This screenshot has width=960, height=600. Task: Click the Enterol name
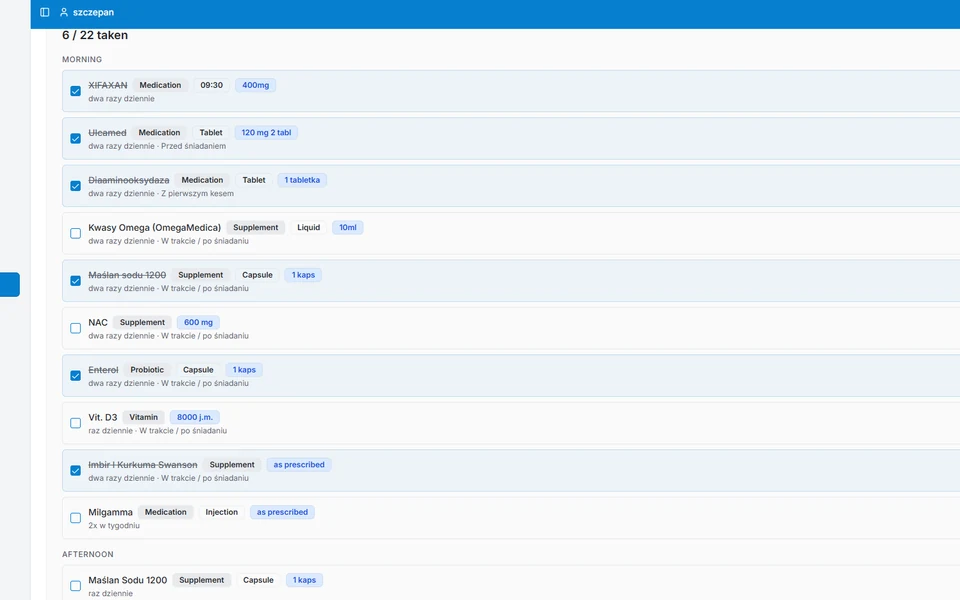103,370
